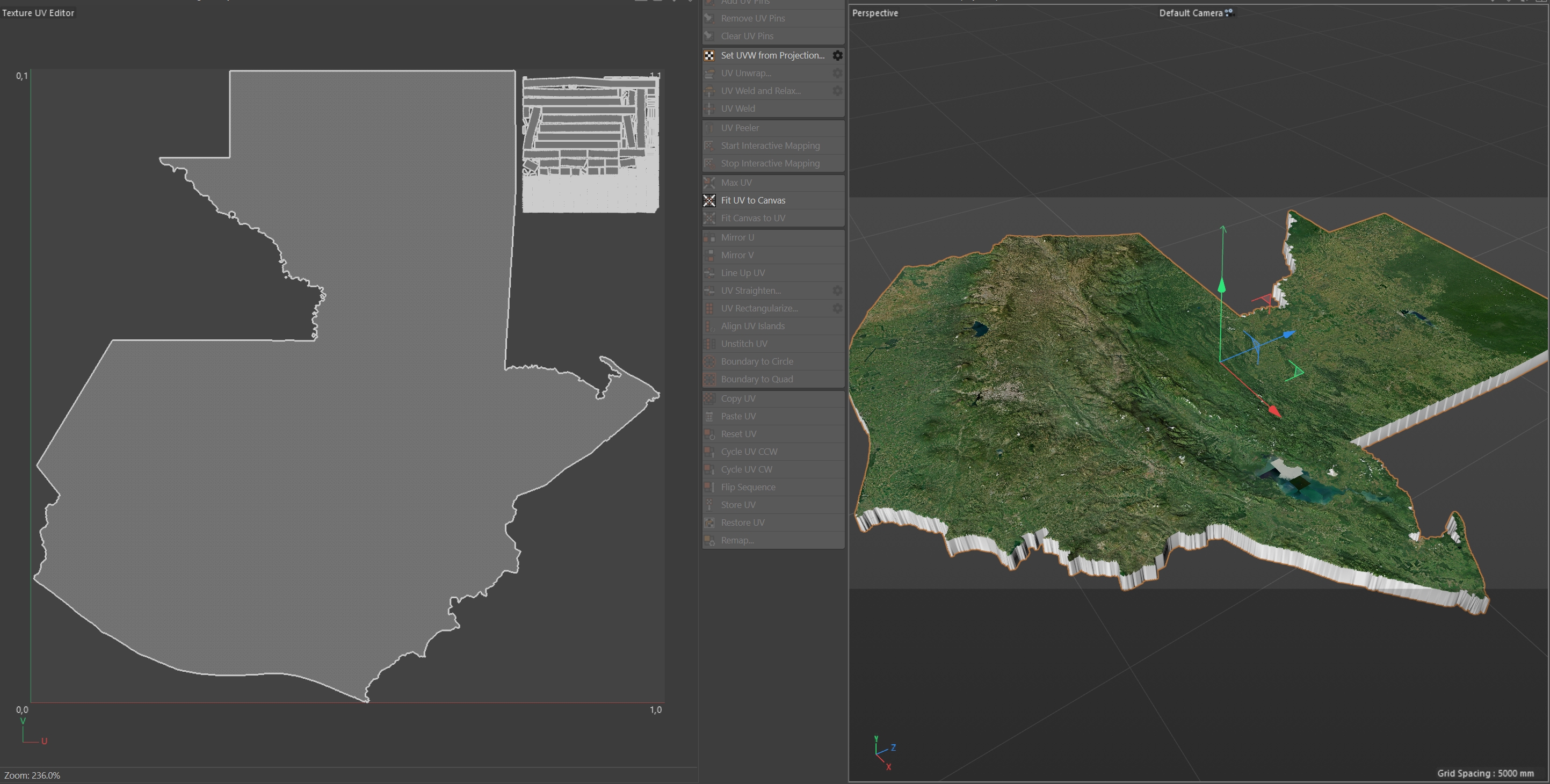Open UV Straighten options gear
1550x784 pixels.
(837, 291)
